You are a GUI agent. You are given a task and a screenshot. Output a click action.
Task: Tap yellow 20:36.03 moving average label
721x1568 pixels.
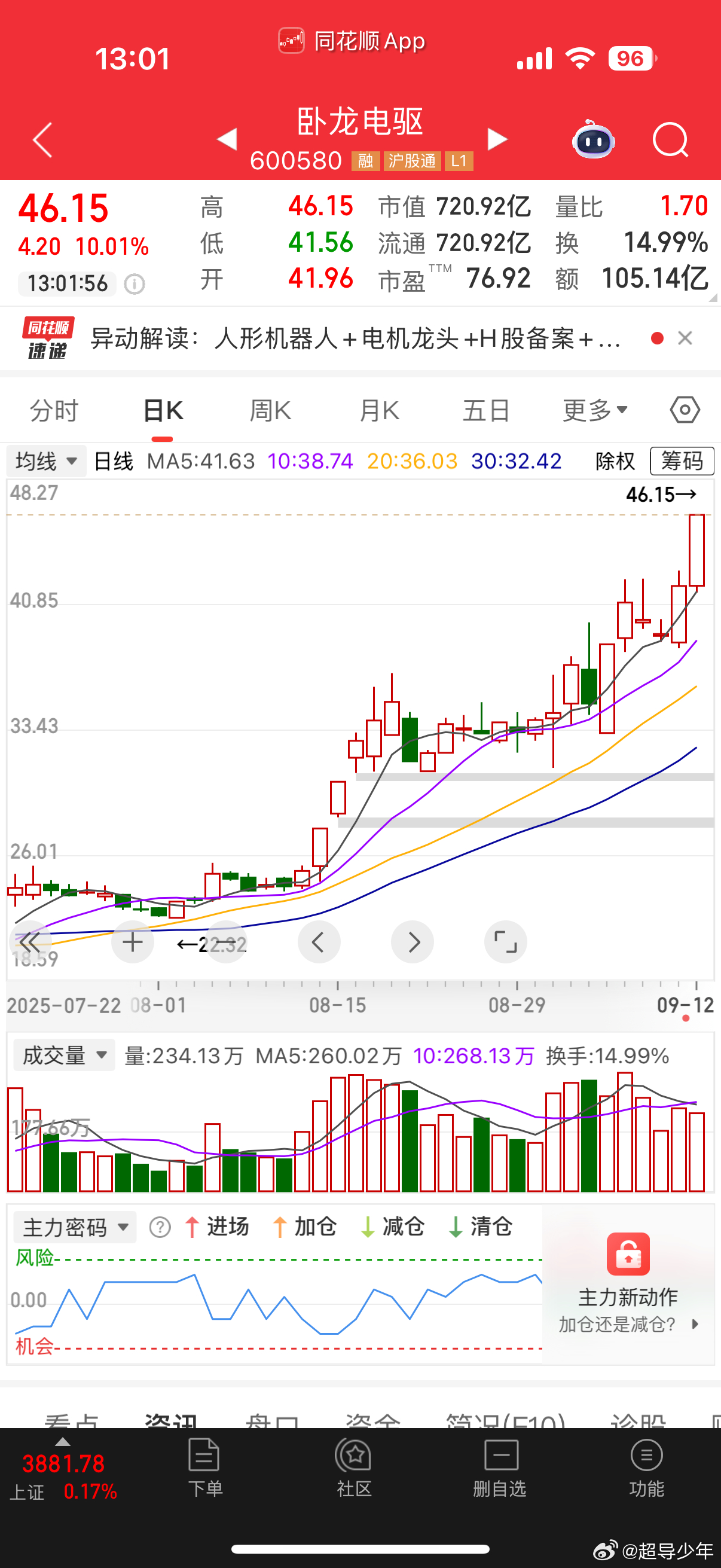[412, 461]
